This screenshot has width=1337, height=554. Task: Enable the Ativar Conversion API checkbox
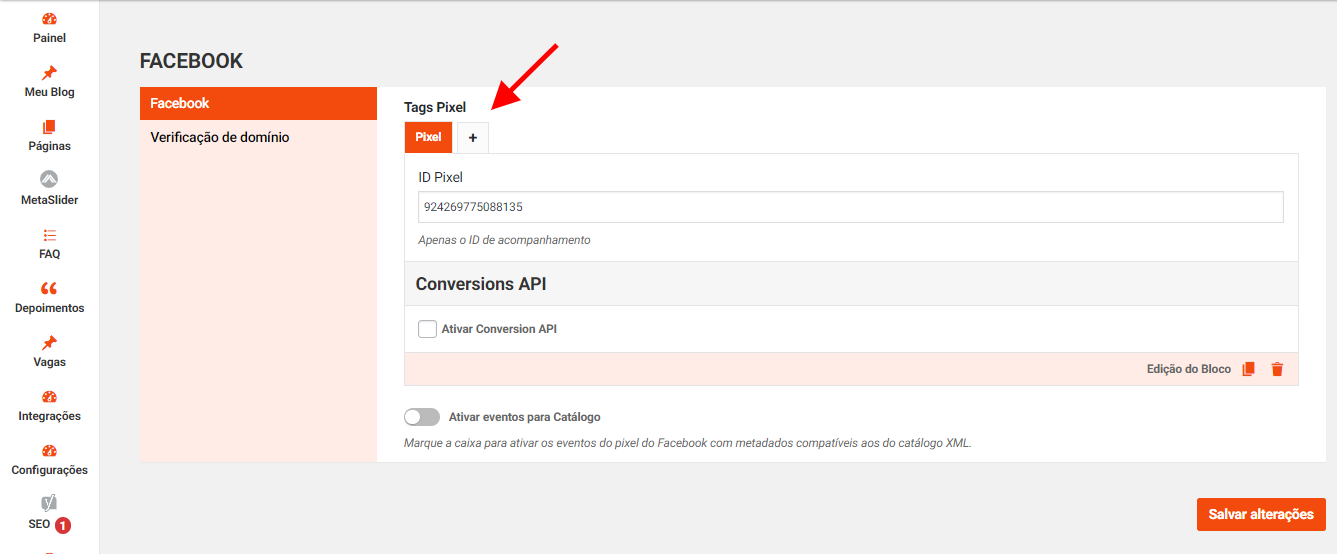pos(427,329)
